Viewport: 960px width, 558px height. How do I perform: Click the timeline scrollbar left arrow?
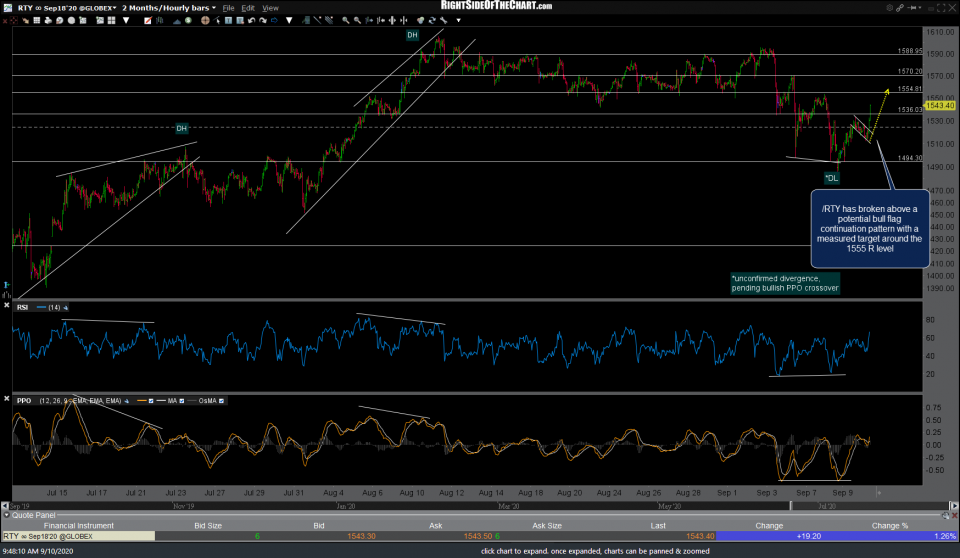(x=5, y=506)
